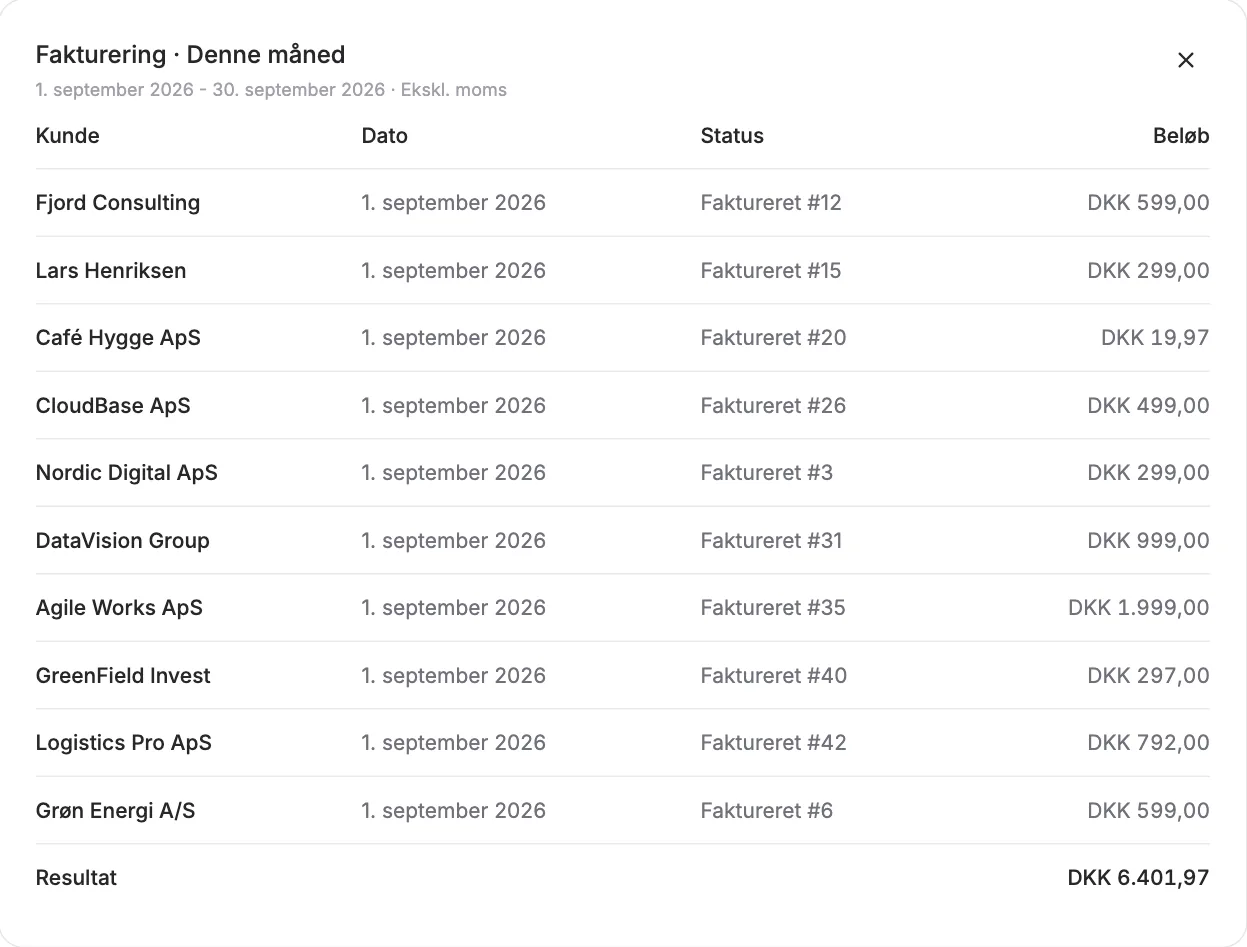Open the GreenField Invest customer
Viewport: 1247px width, 947px height.
(123, 676)
